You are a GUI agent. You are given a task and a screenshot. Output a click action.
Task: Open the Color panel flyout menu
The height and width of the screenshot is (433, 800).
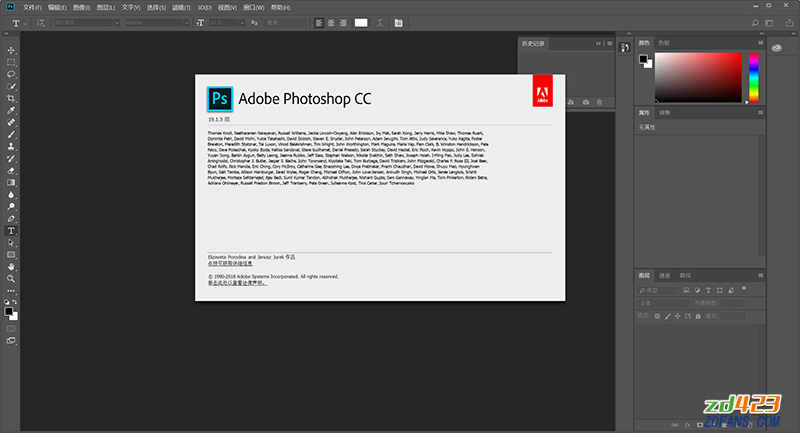click(760, 43)
